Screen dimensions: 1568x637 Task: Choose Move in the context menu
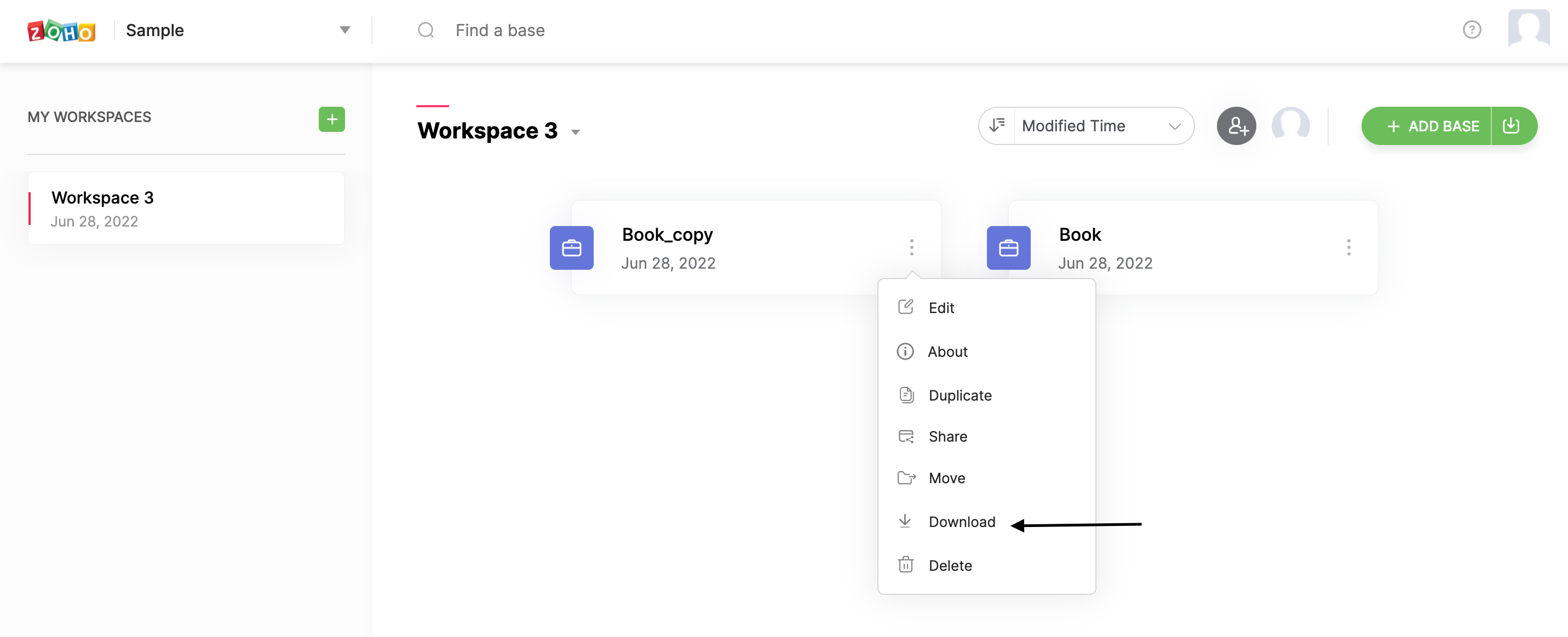(x=946, y=478)
